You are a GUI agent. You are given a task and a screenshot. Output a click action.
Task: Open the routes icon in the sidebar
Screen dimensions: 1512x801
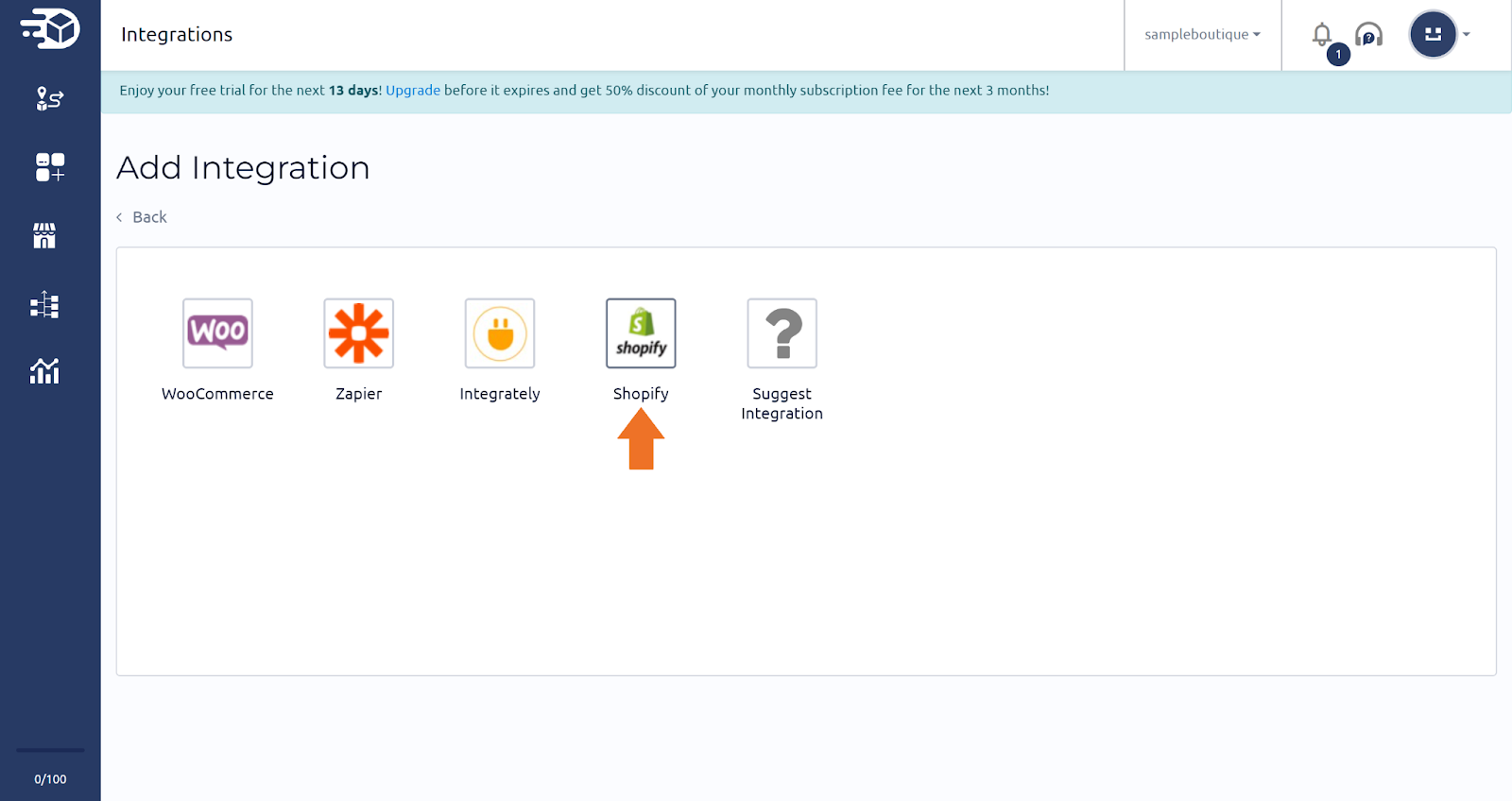(x=49, y=98)
